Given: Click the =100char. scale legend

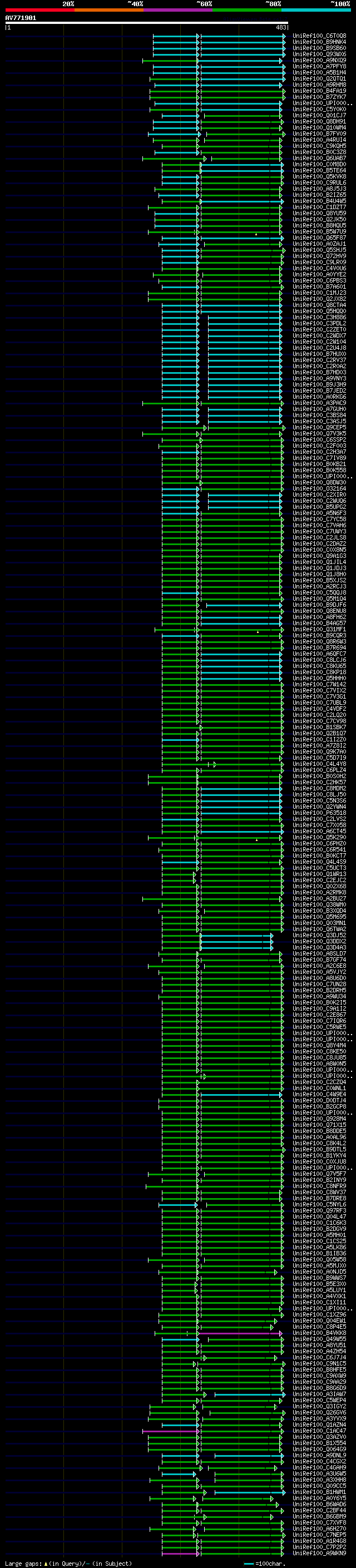Looking at the screenshot, I should (x=265, y=1563).
